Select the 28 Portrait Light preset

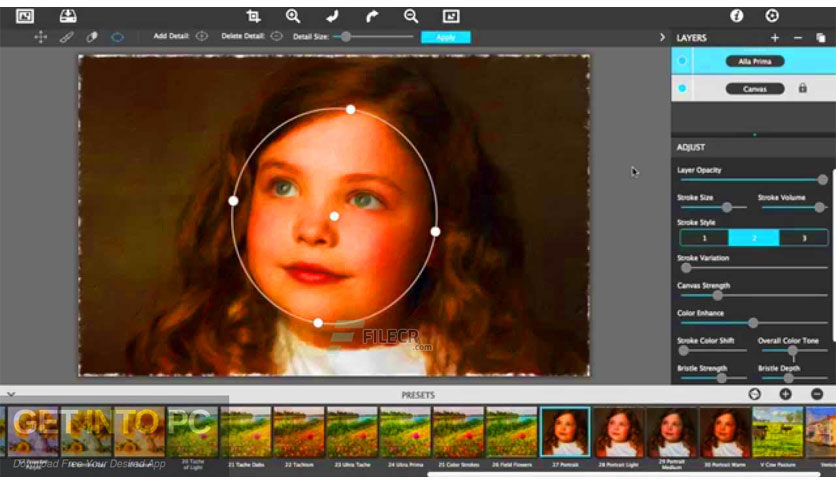tap(618, 432)
